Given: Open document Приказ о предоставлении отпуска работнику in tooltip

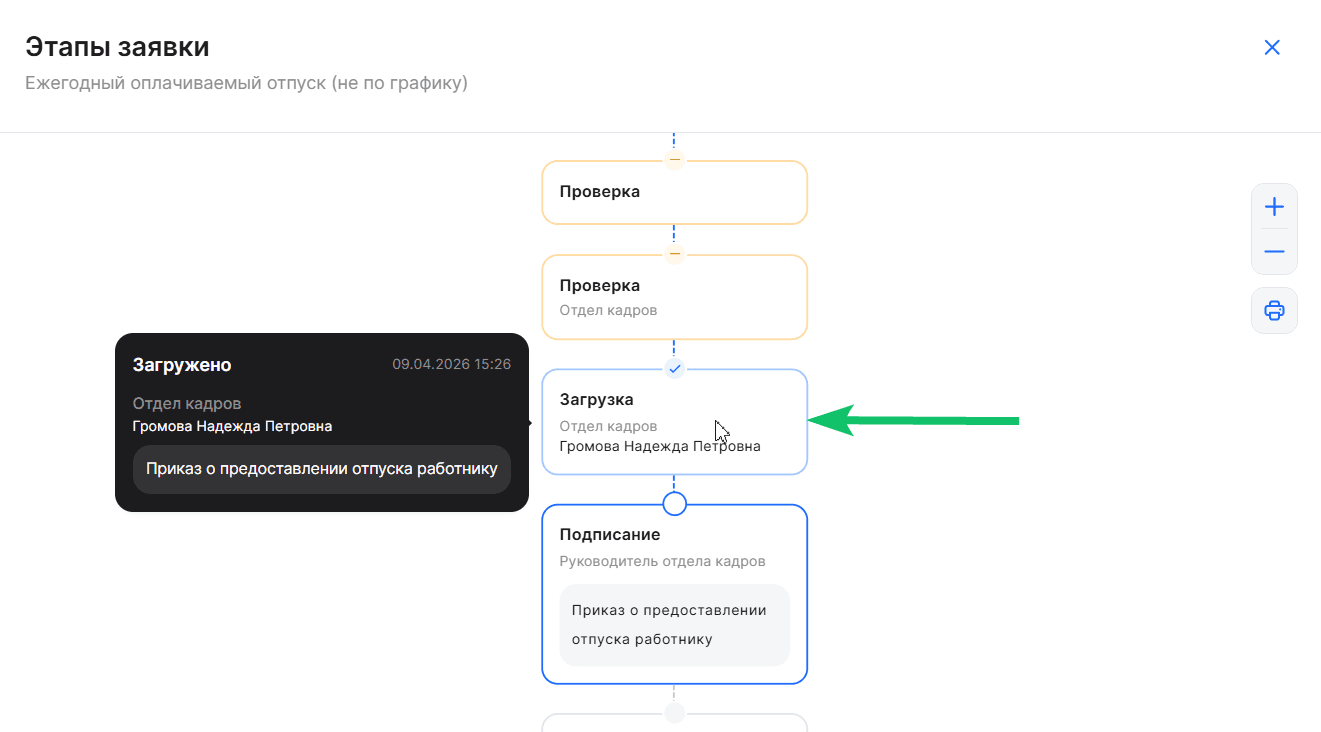Looking at the screenshot, I should coord(321,468).
